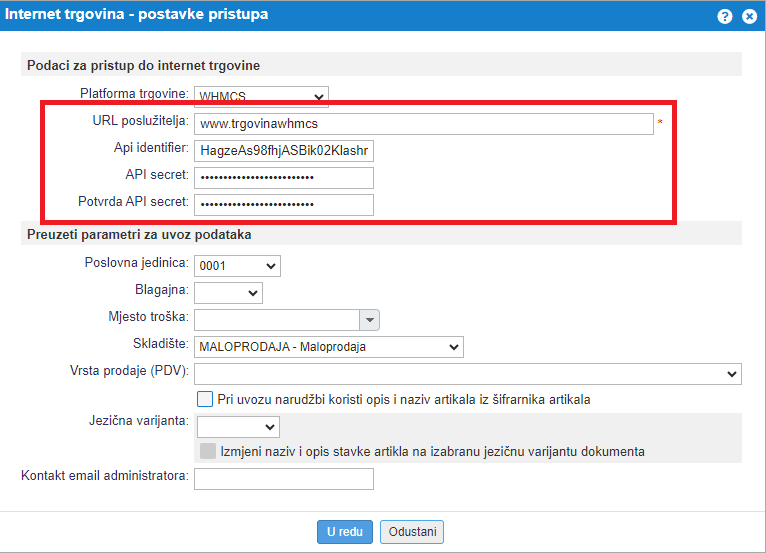Open the Jezična varijanta dropdown
This screenshot has height=553, width=766.
237,427
